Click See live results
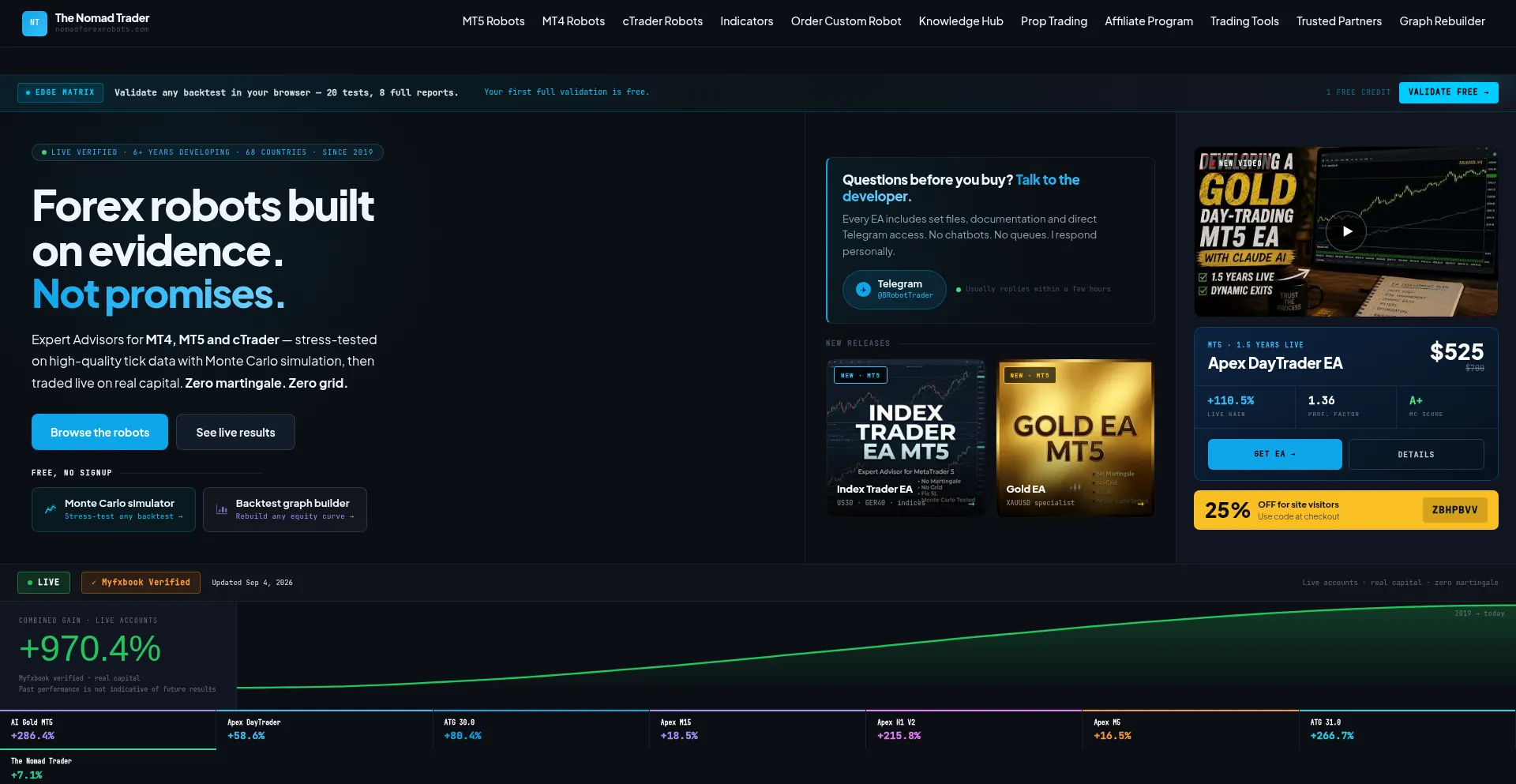Screen dimensions: 1516x784 pos(235,432)
